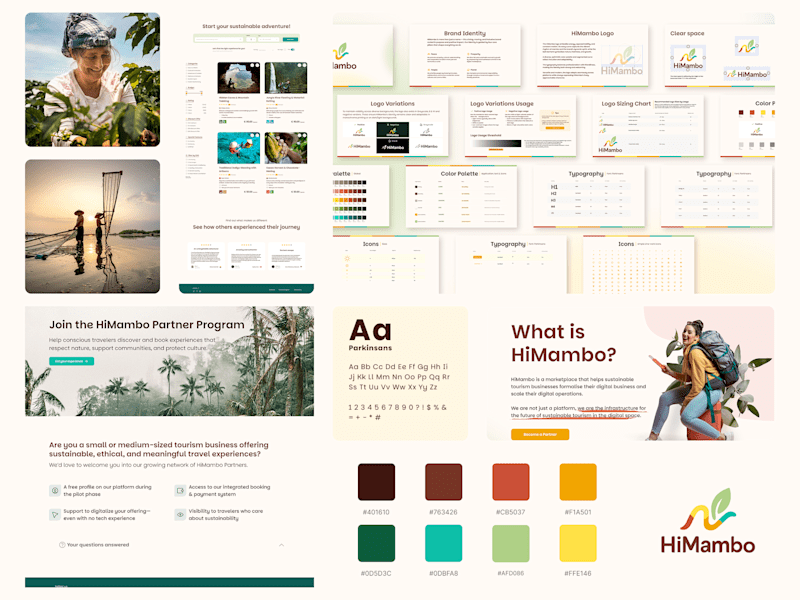Click the underlined 'we are the infrastructure' text
800x600 pixels.
tap(608, 408)
